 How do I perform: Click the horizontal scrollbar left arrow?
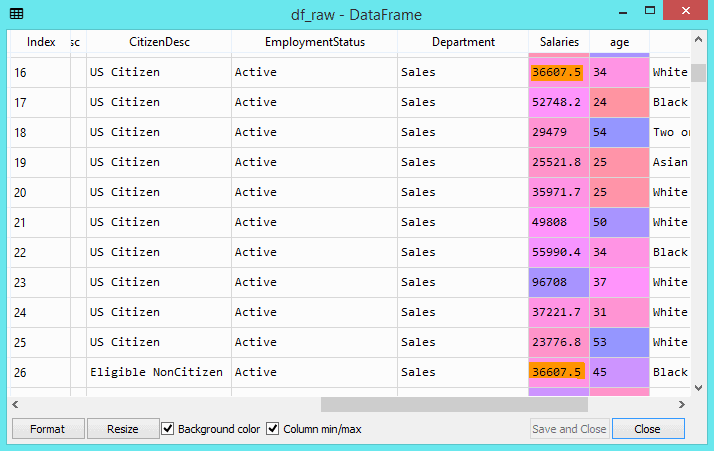tap(16, 405)
